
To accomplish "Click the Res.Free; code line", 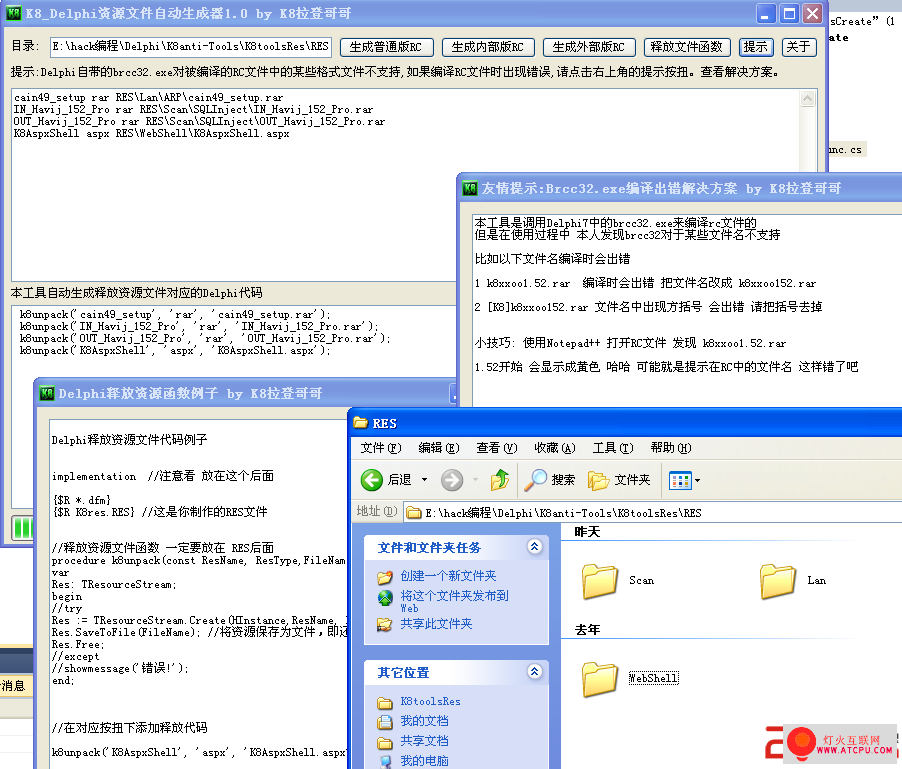I will 78,645.
